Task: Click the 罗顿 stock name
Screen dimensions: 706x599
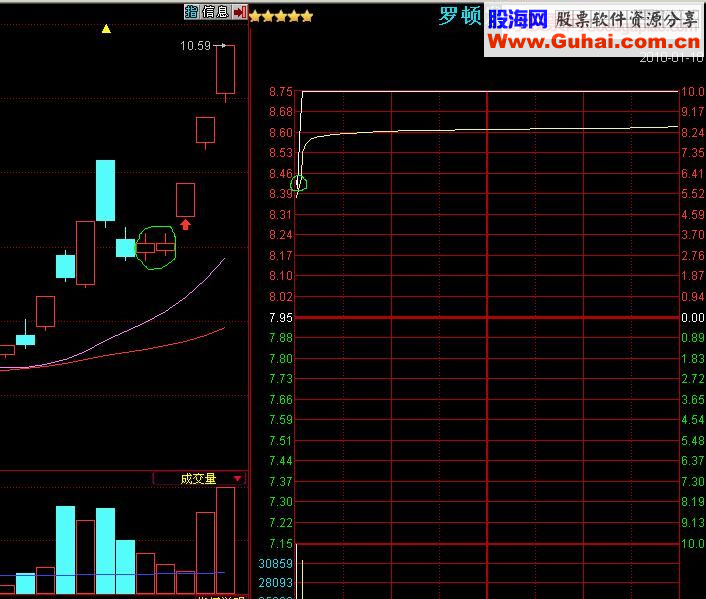Action: pos(460,16)
